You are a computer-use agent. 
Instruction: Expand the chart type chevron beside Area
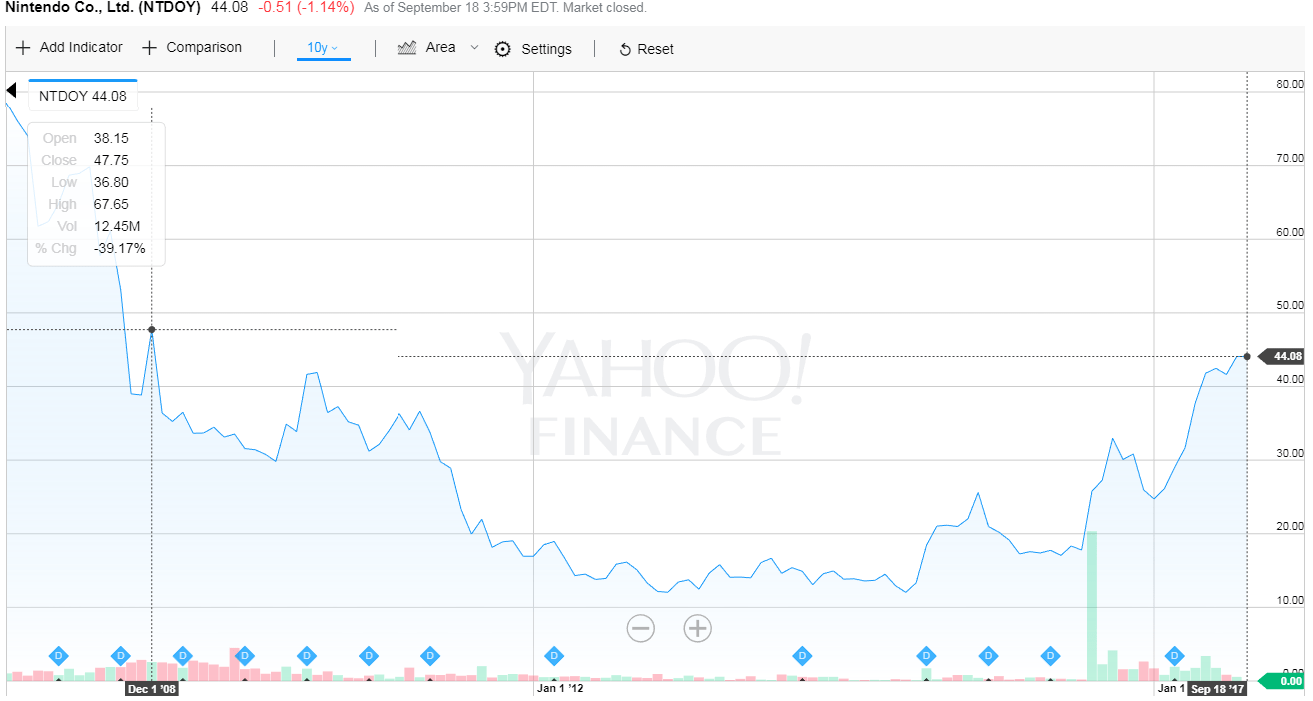[x=473, y=48]
